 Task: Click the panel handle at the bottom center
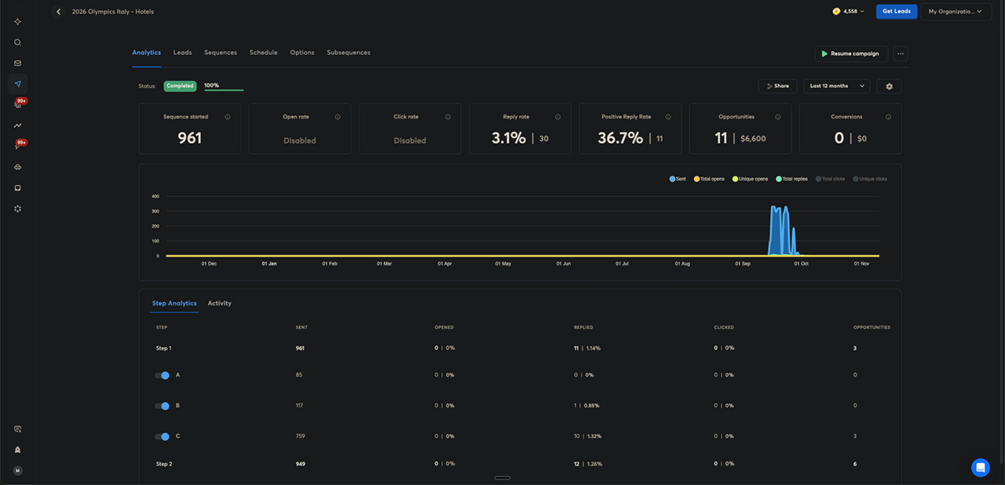pos(502,478)
